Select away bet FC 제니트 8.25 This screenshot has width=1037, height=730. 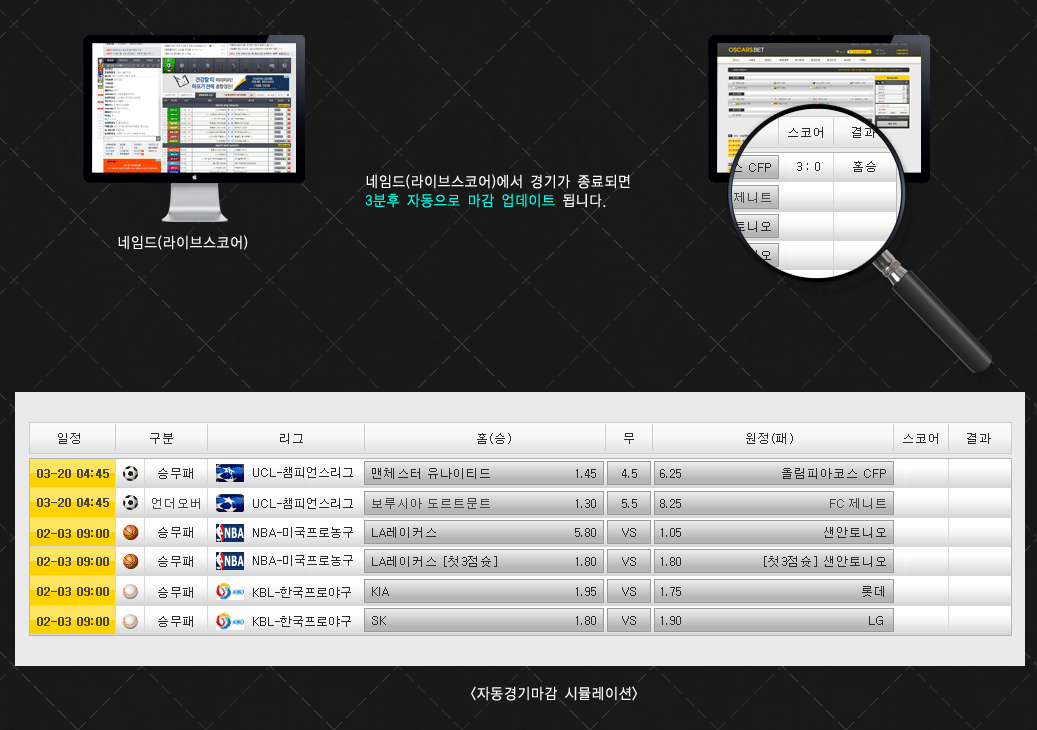pyautogui.click(x=774, y=503)
